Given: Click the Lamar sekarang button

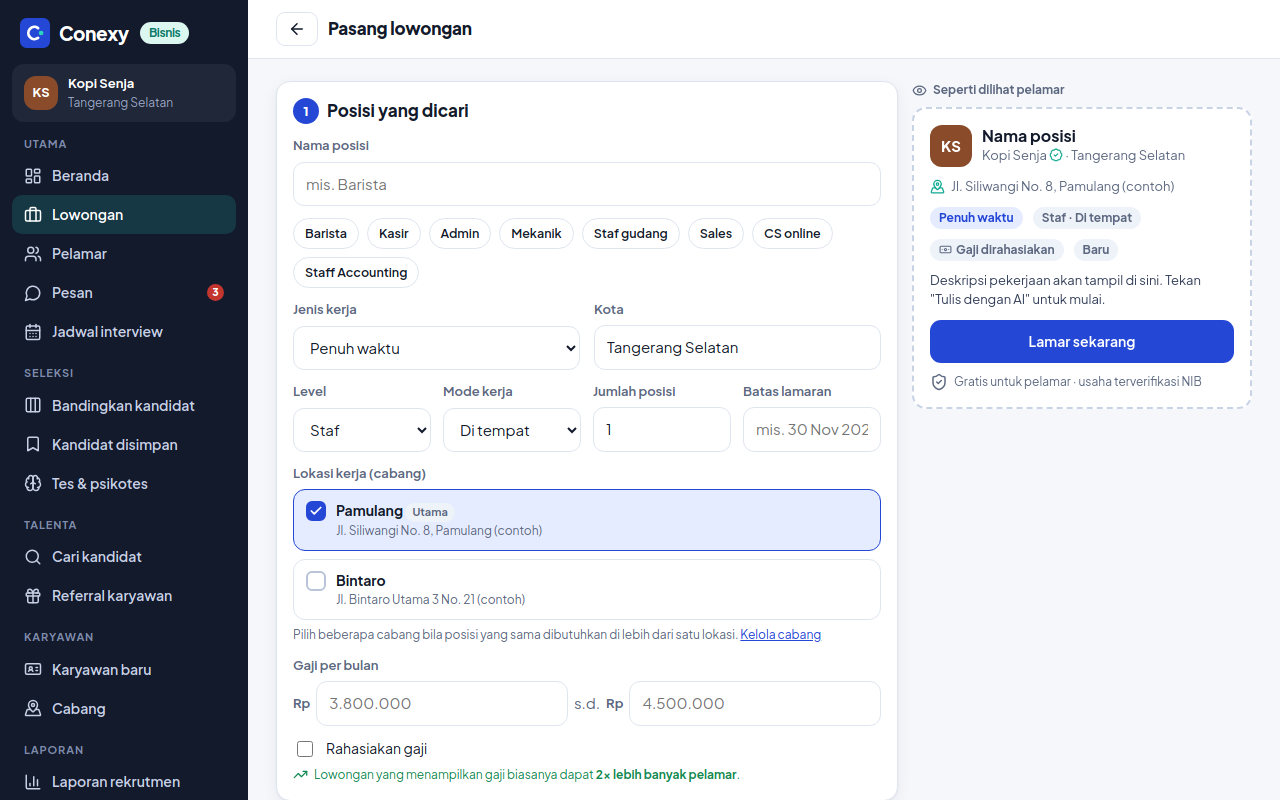Looking at the screenshot, I should [x=1082, y=342].
